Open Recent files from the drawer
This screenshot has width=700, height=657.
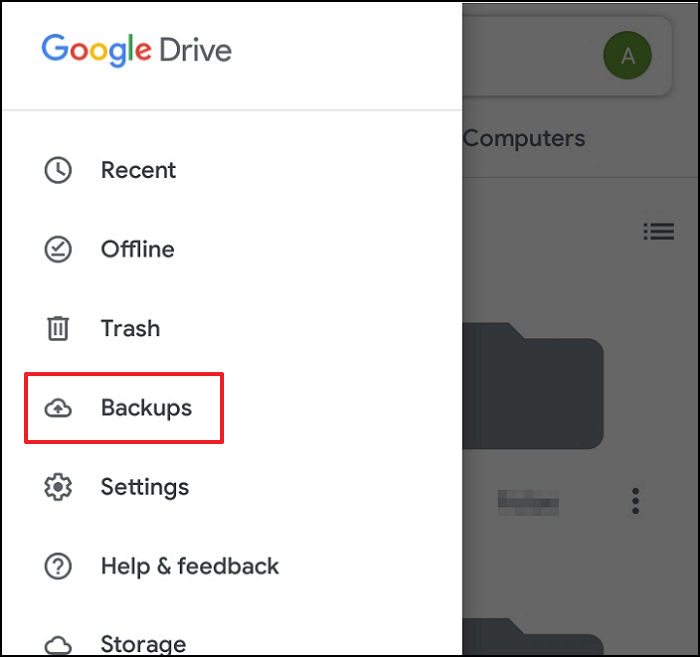(x=232, y=170)
